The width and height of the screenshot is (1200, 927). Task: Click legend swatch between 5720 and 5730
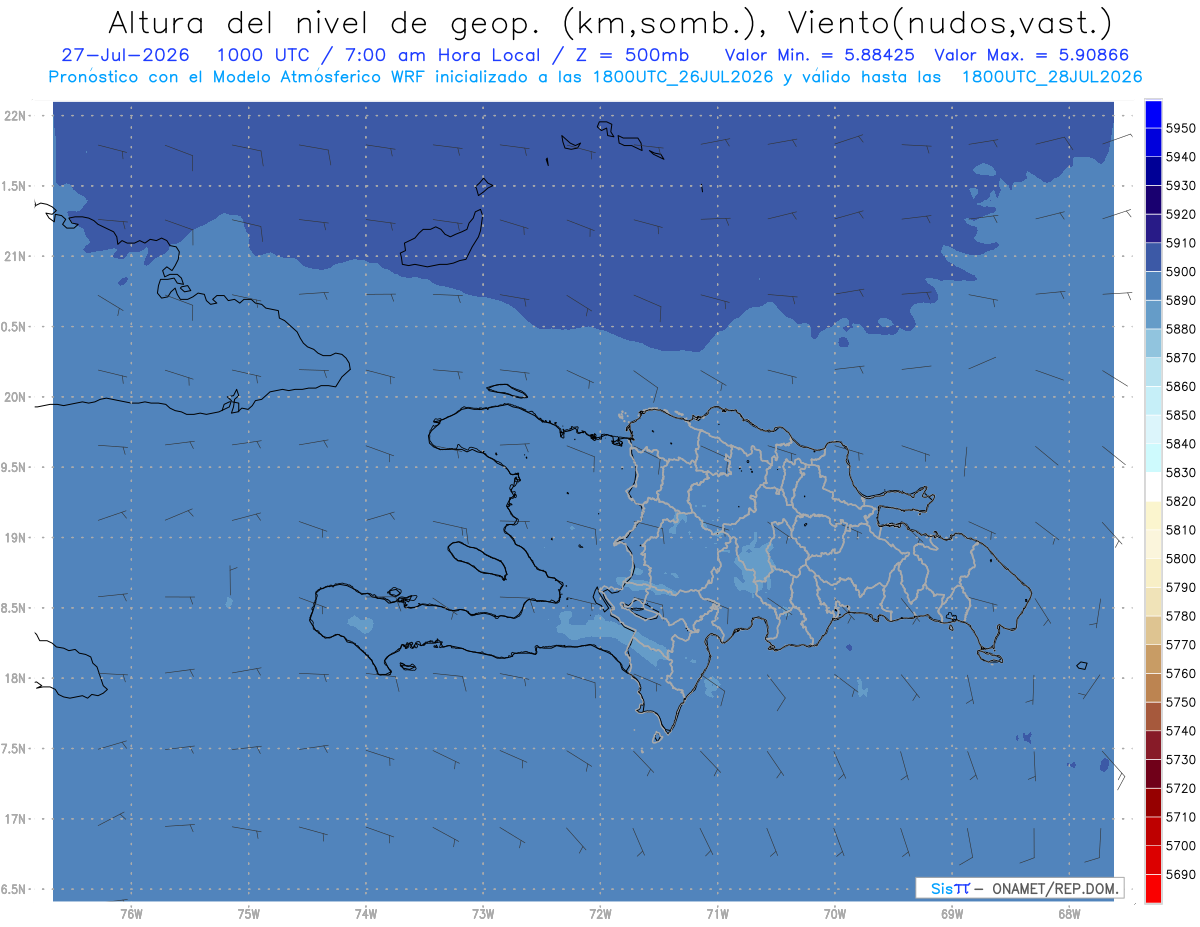tap(1152, 773)
